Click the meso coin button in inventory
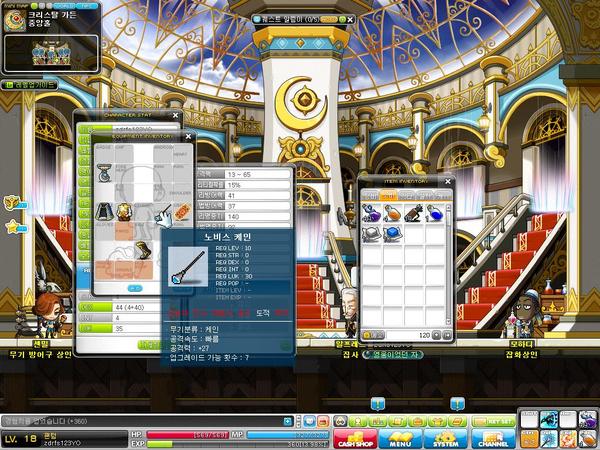 coord(373,335)
